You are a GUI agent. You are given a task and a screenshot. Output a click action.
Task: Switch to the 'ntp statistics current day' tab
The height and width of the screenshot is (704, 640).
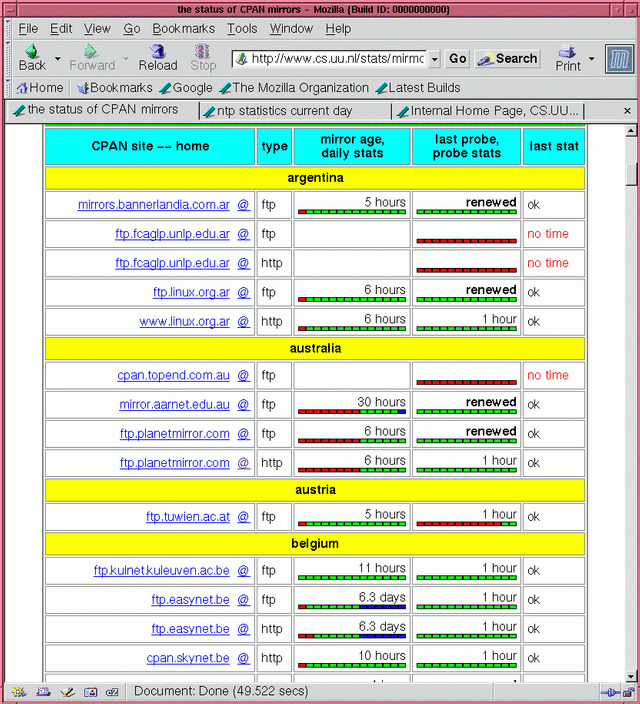point(296,111)
